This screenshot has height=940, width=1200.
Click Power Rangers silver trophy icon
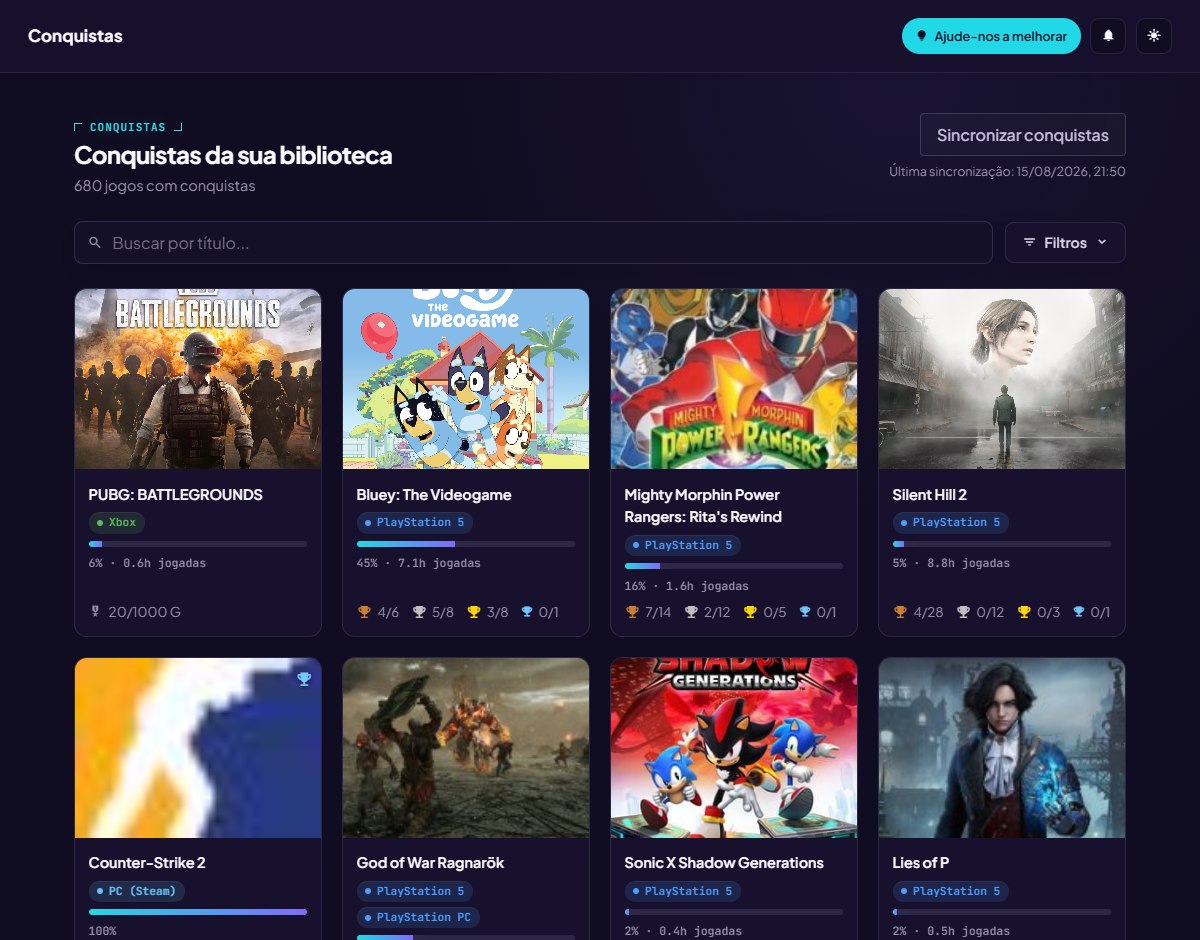pyautogui.click(x=690, y=612)
